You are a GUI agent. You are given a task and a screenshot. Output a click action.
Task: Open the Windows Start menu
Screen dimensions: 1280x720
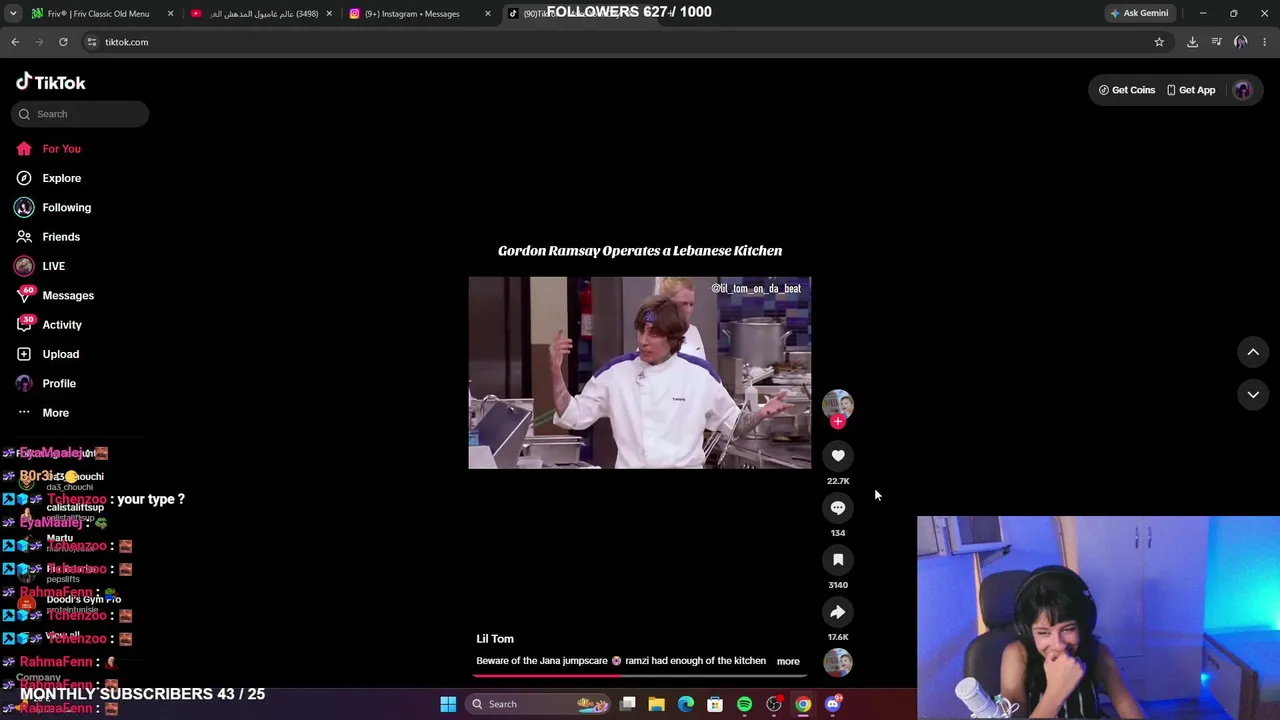coord(448,704)
